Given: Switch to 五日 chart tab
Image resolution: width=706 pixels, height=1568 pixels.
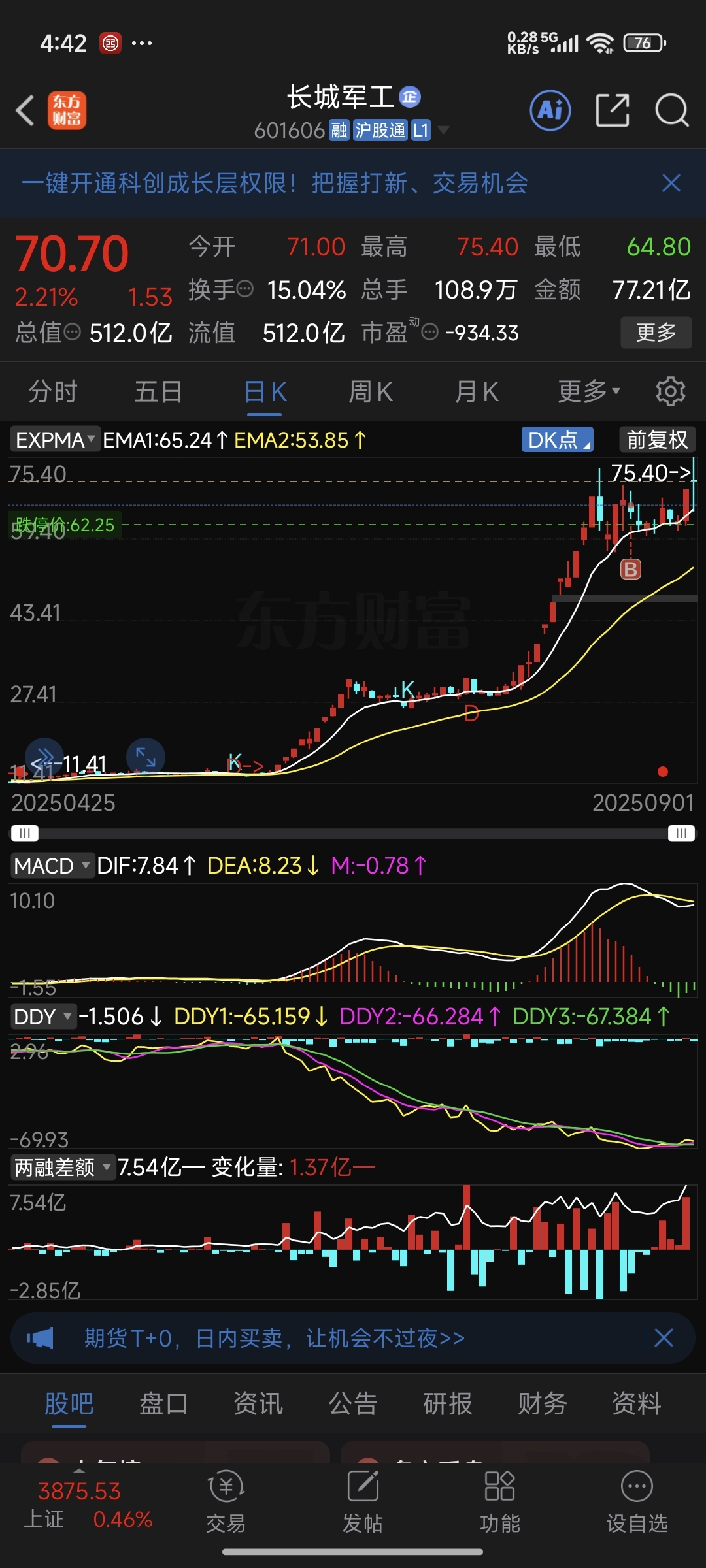Looking at the screenshot, I should click(158, 391).
